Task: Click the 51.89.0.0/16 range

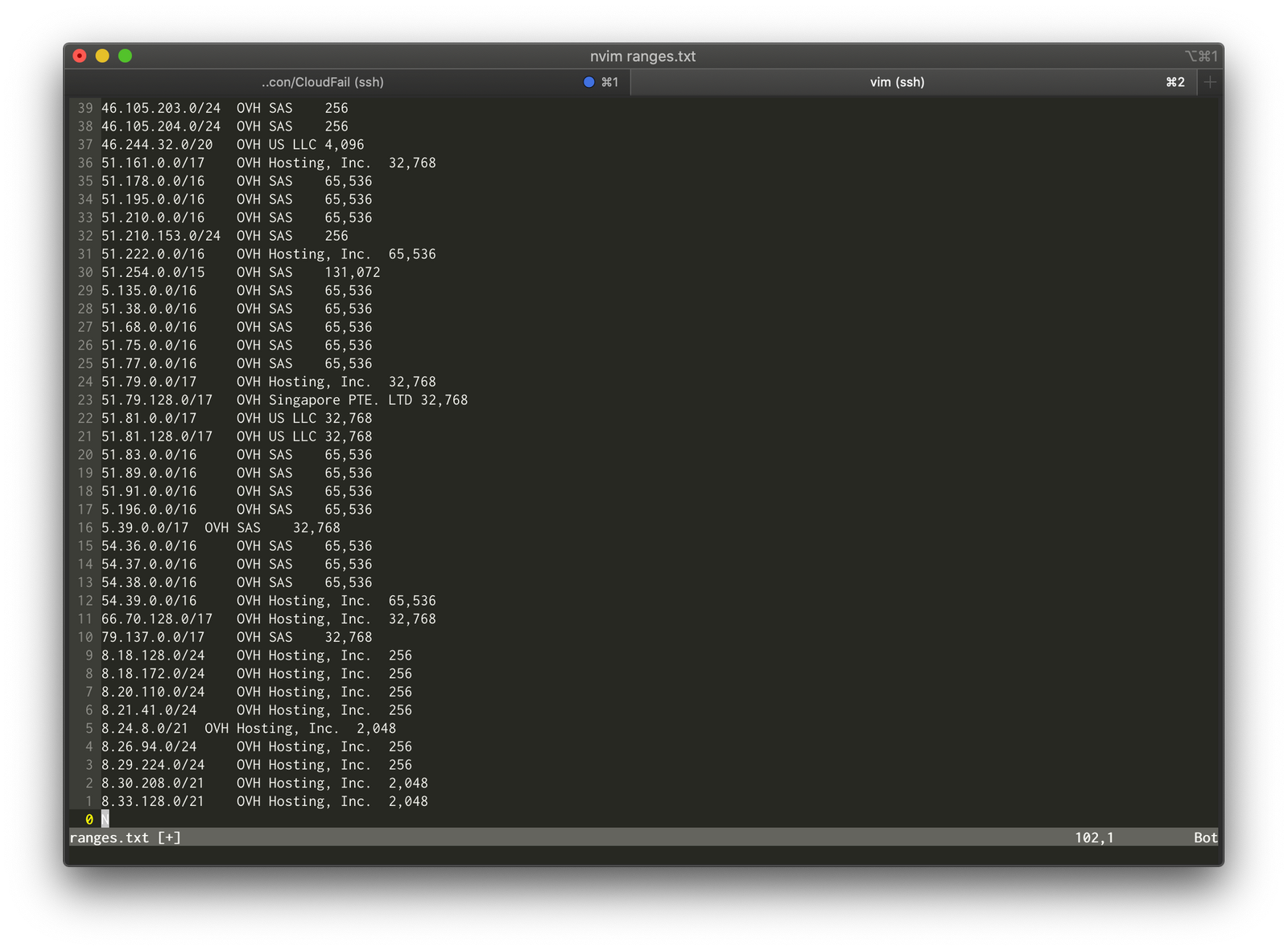Action: [149, 473]
